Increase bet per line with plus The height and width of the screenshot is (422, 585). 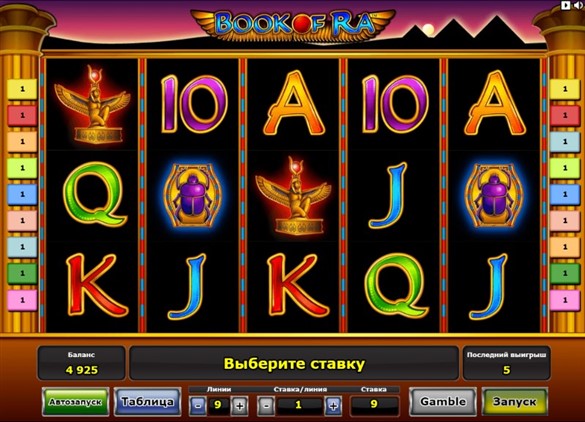tap(333, 405)
